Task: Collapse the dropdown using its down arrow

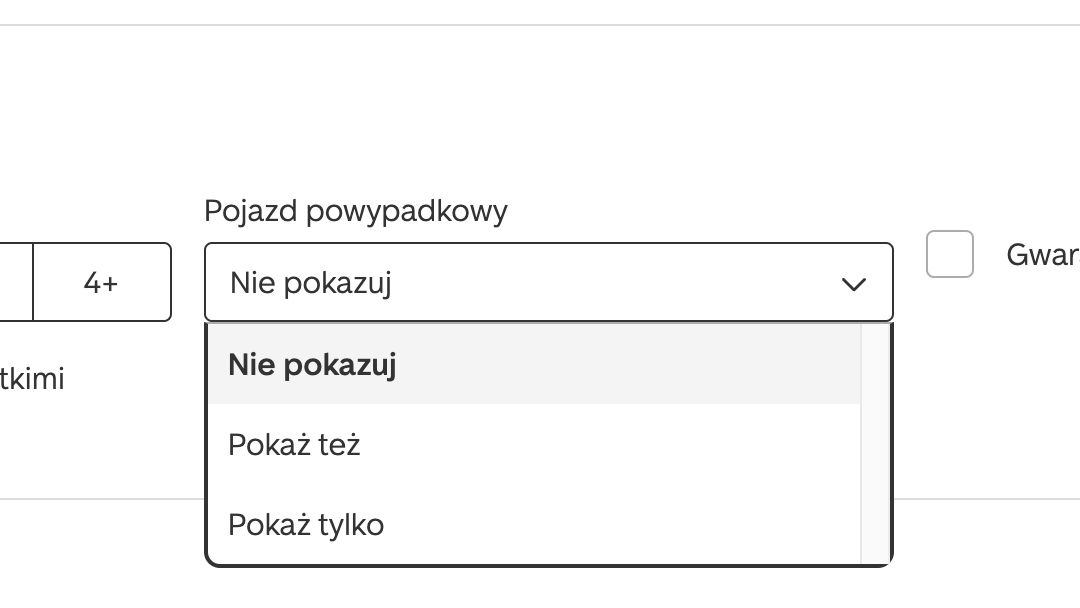Action: click(853, 284)
